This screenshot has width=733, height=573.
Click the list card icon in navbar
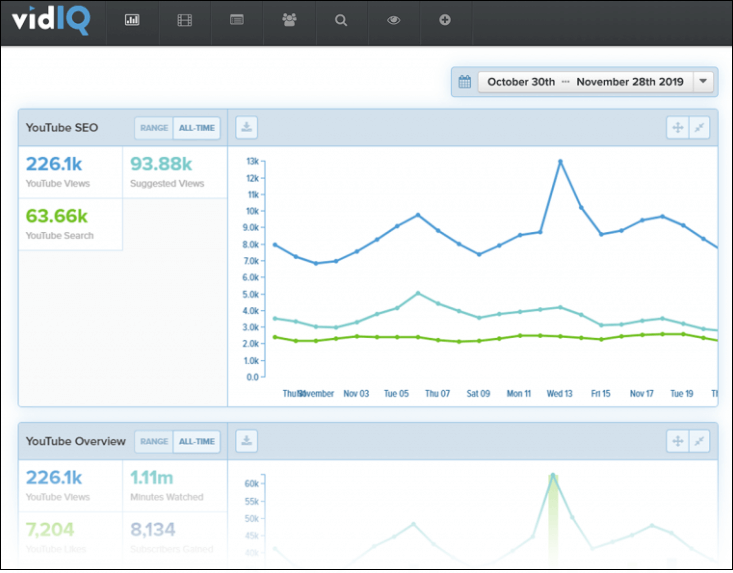[237, 20]
